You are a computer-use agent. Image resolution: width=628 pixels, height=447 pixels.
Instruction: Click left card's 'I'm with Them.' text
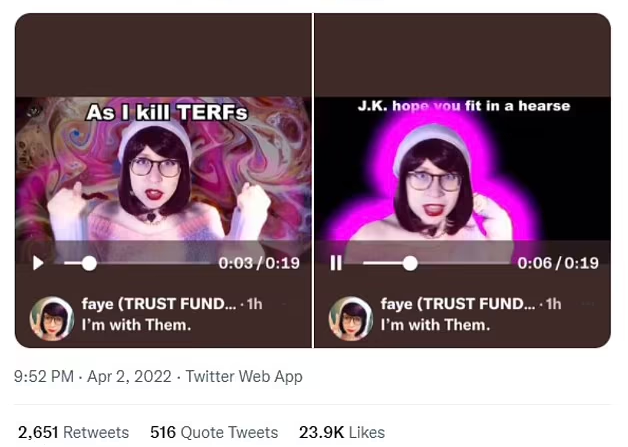click(x=136, y=325)
